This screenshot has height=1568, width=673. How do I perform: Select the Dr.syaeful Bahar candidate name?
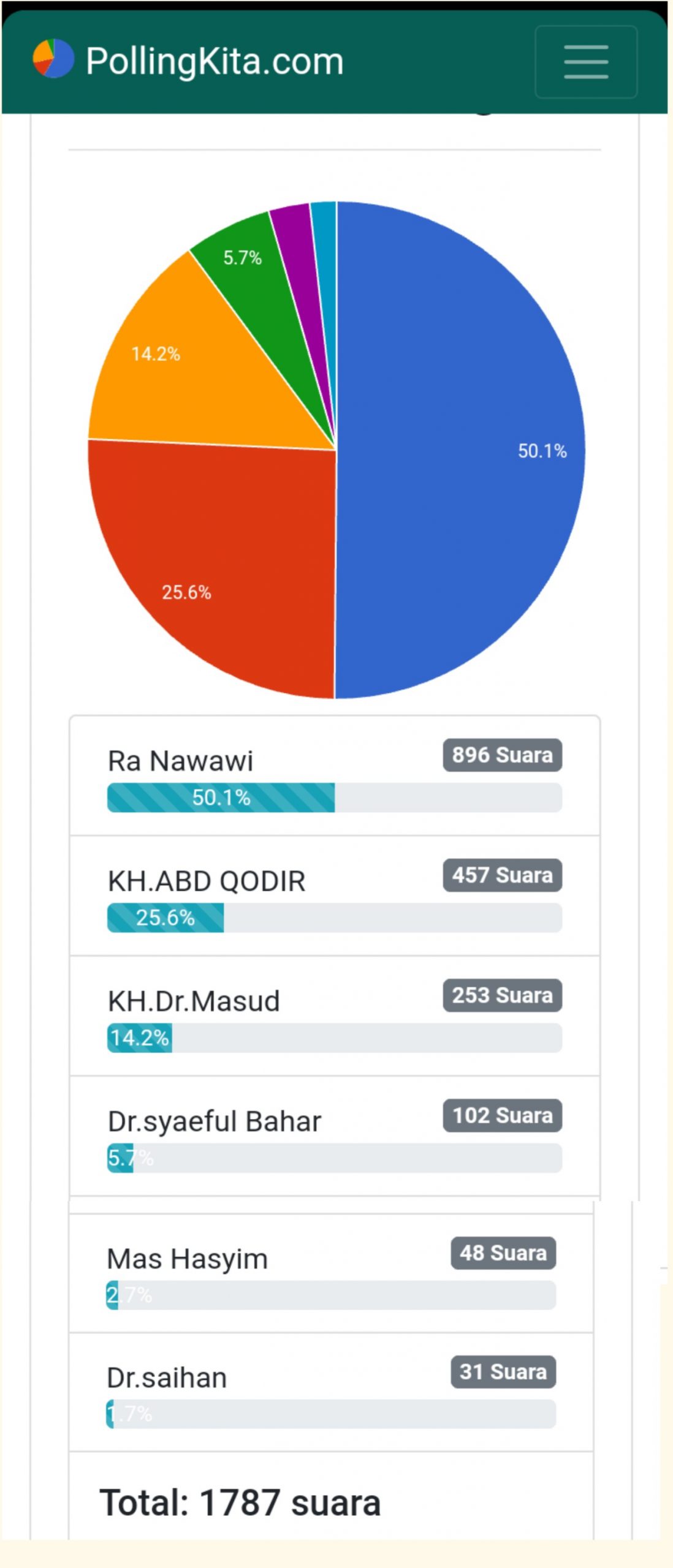pos(214,1121)
